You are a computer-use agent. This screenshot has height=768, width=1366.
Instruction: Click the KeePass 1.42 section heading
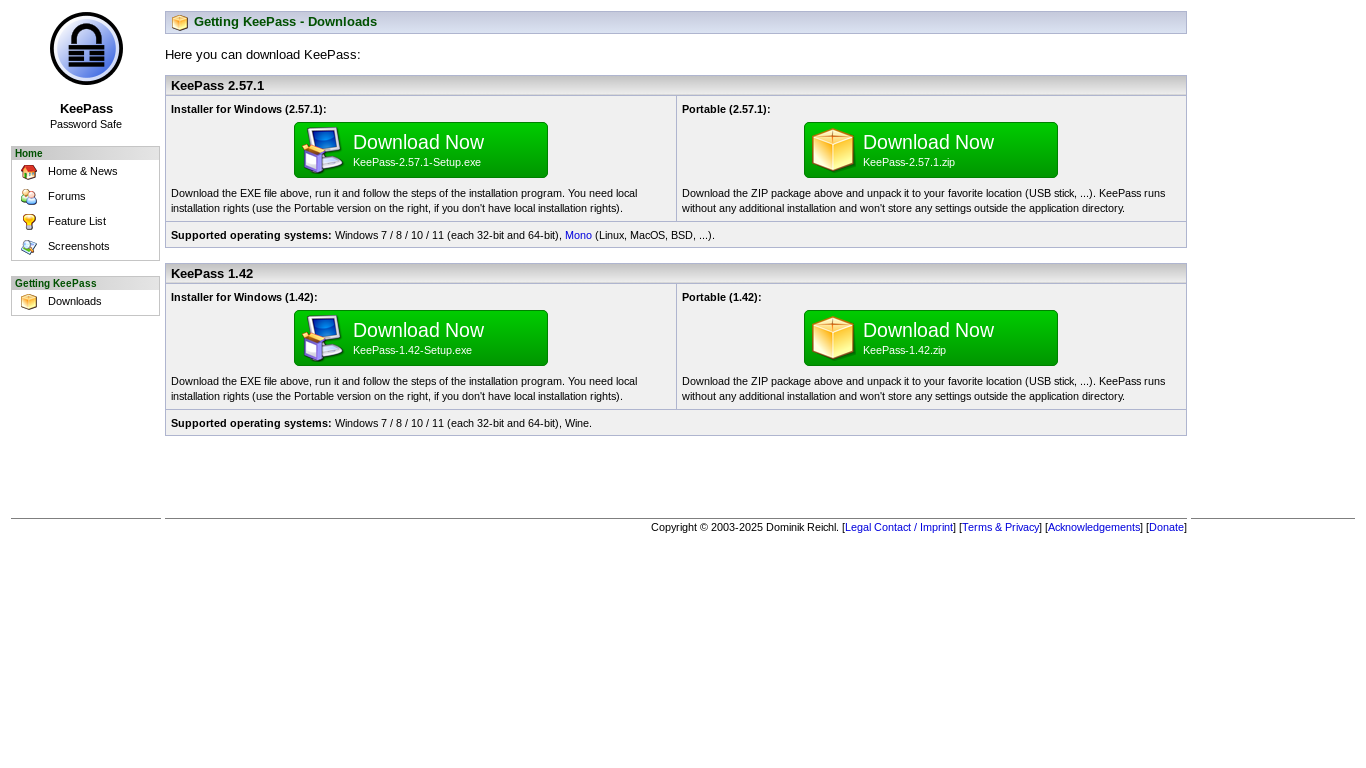click(x=212, y=274)
